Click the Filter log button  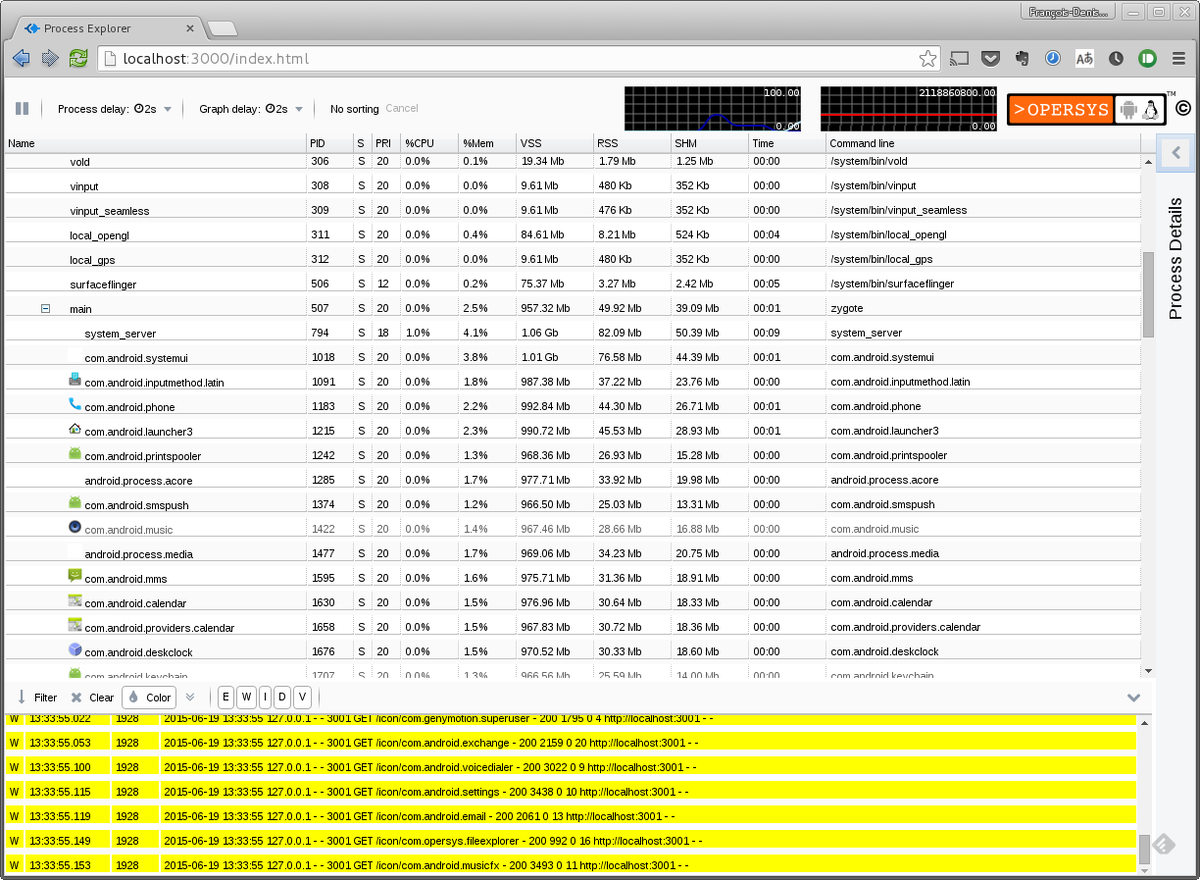tap(37, 697)
